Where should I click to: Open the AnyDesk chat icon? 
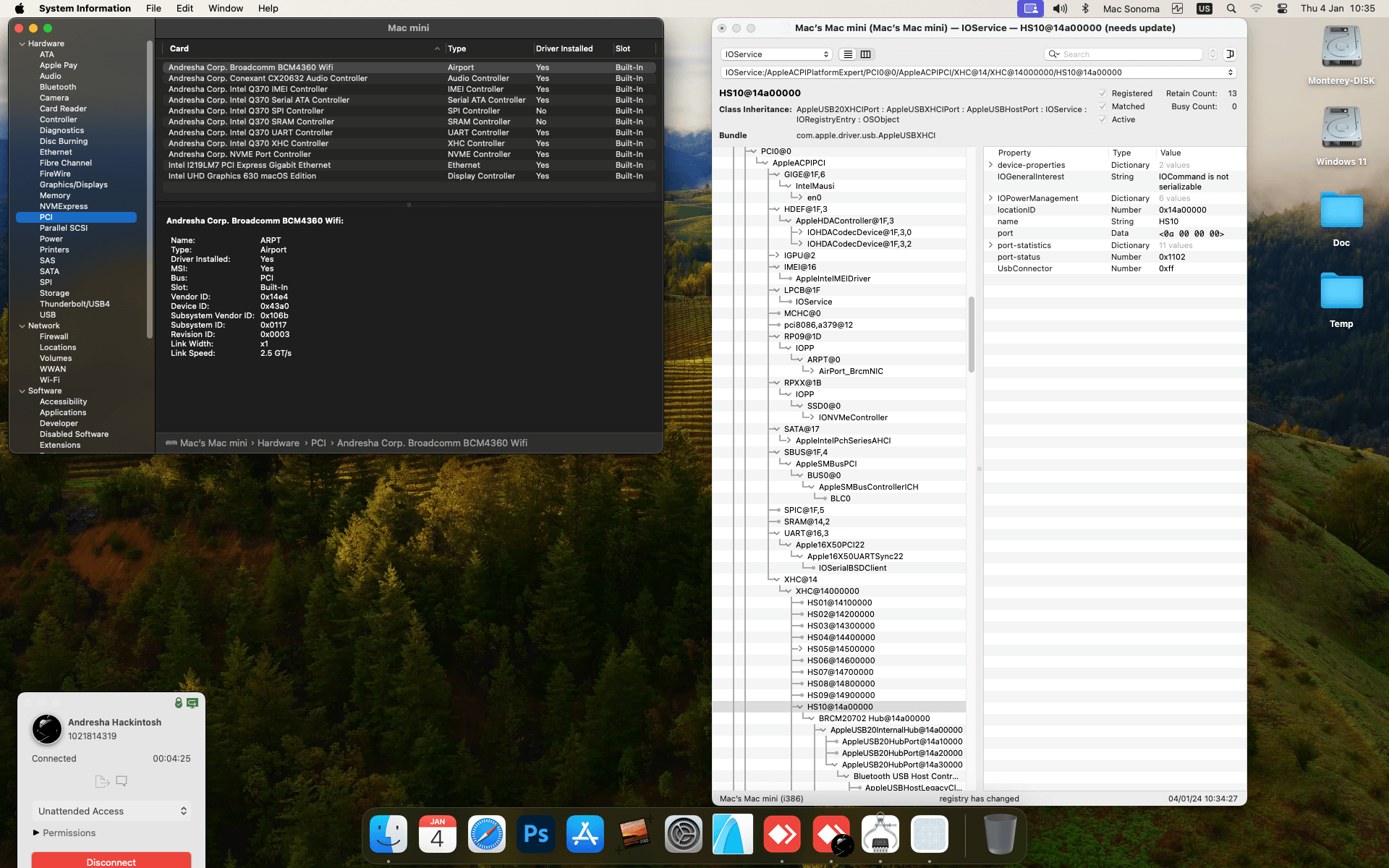[x=122, y=781]
